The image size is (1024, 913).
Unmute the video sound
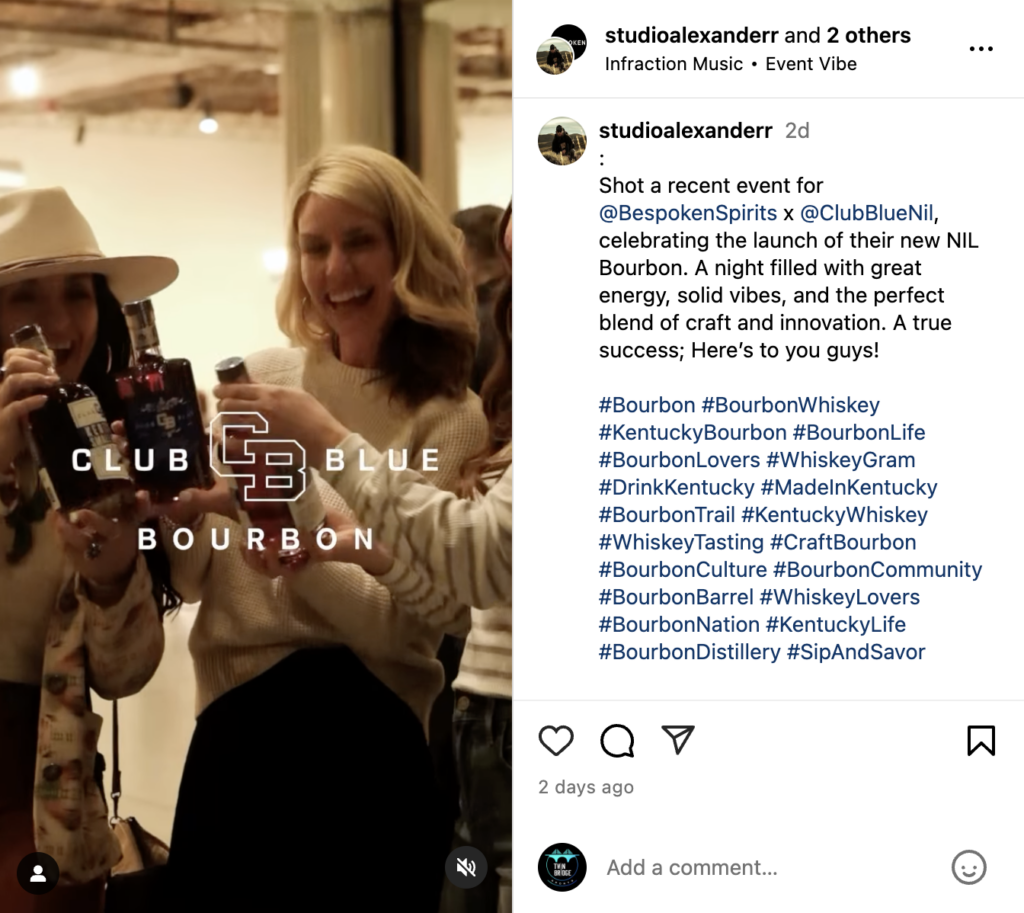coord(466,867)
